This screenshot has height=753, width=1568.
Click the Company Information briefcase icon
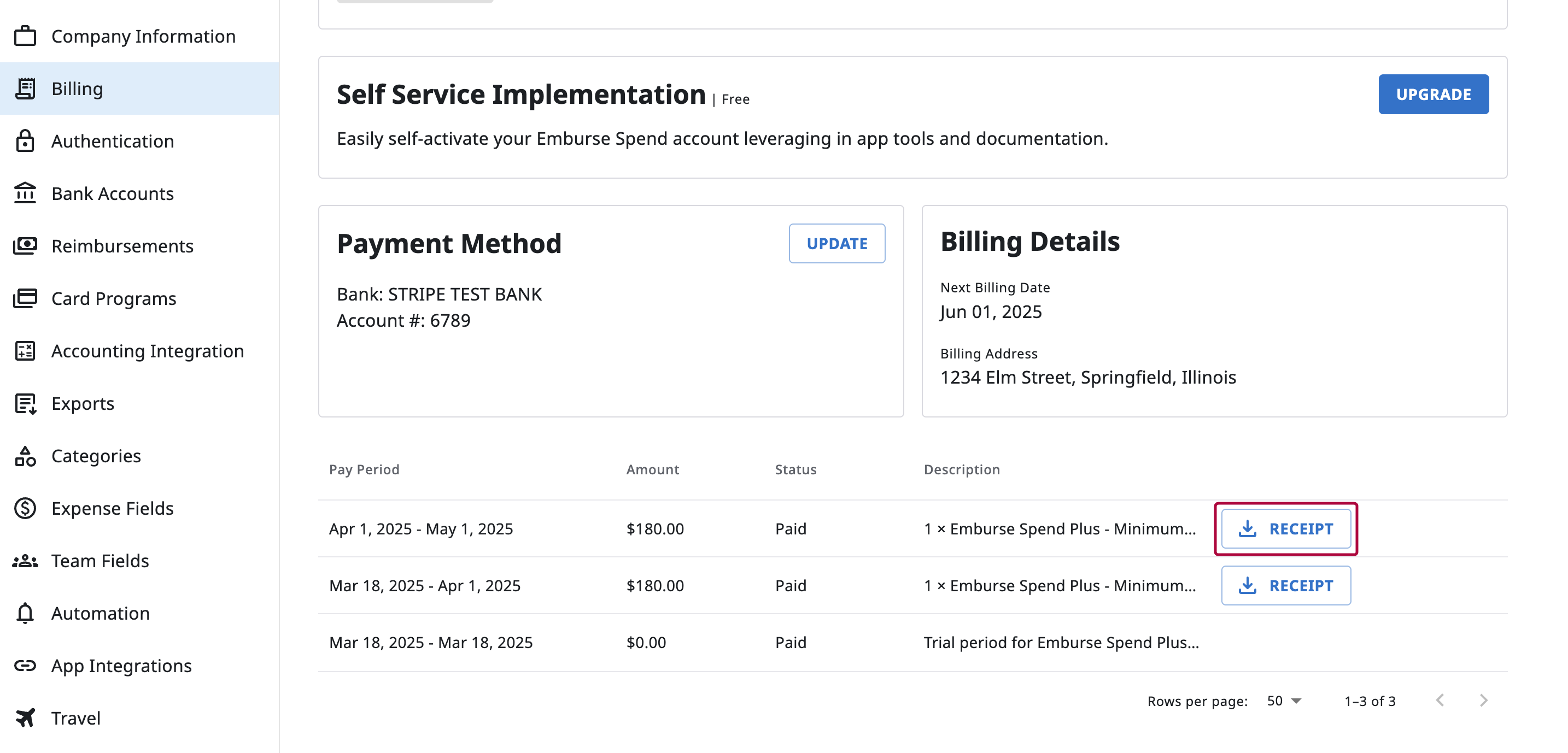pyautogui.click(x=25, y=36)
